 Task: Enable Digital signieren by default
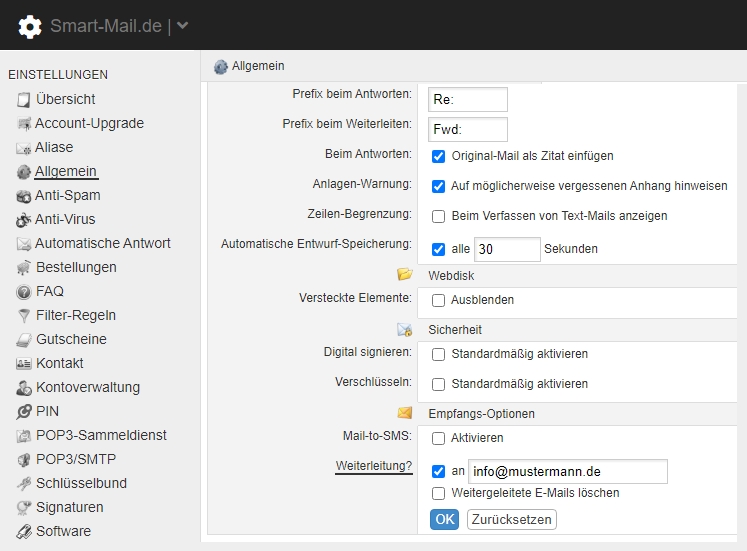[438, 354]
